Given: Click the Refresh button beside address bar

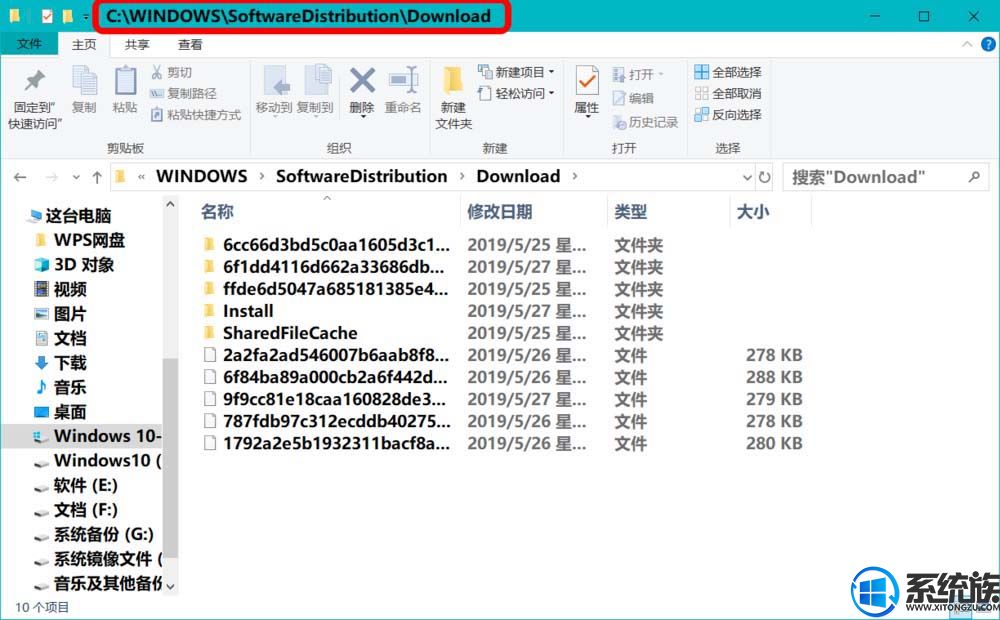Looking at the screenshot, I should pos(764,177).
